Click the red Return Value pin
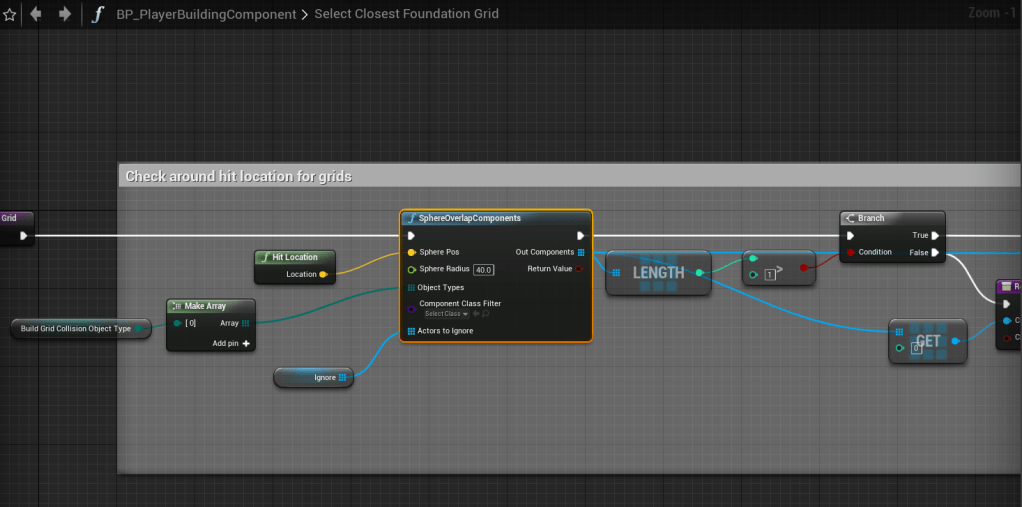The height and width of the screenshot is (507, 1022). point(580,269)
